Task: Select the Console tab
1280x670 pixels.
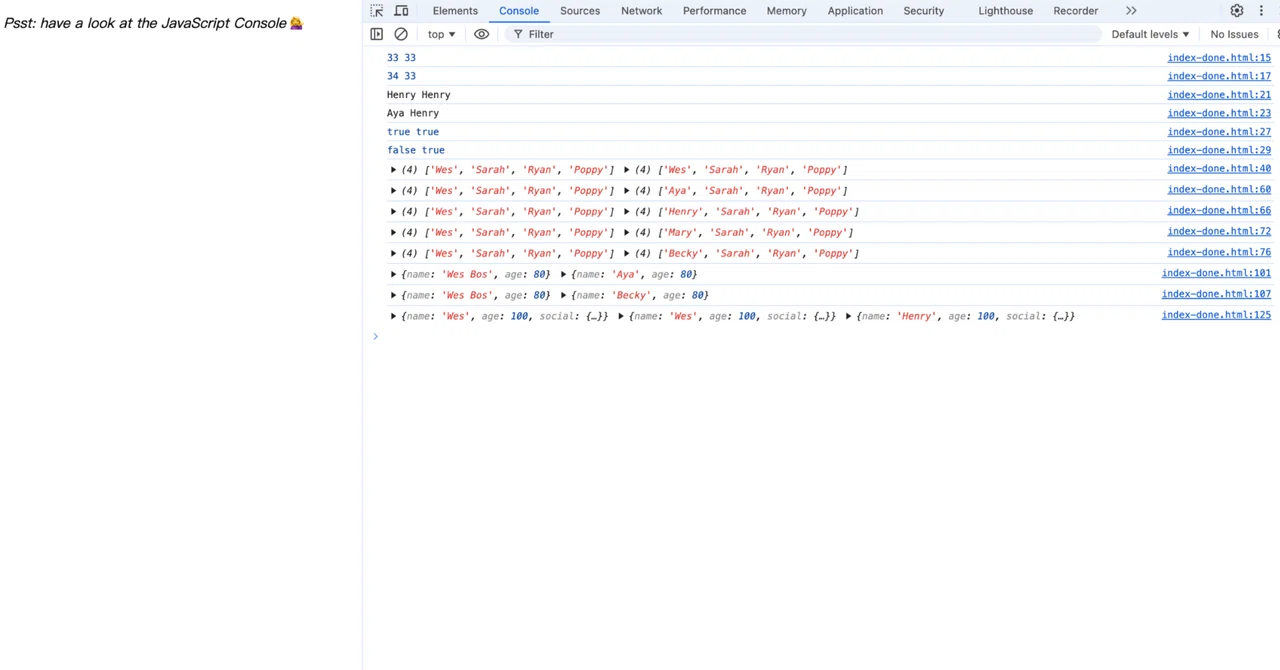Action: click(519, 11)
